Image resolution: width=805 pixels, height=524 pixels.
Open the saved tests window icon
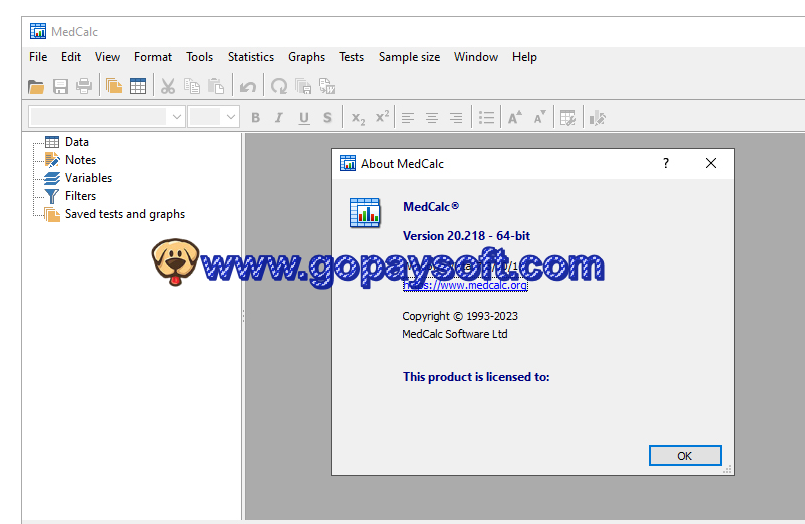click(113, 86)
